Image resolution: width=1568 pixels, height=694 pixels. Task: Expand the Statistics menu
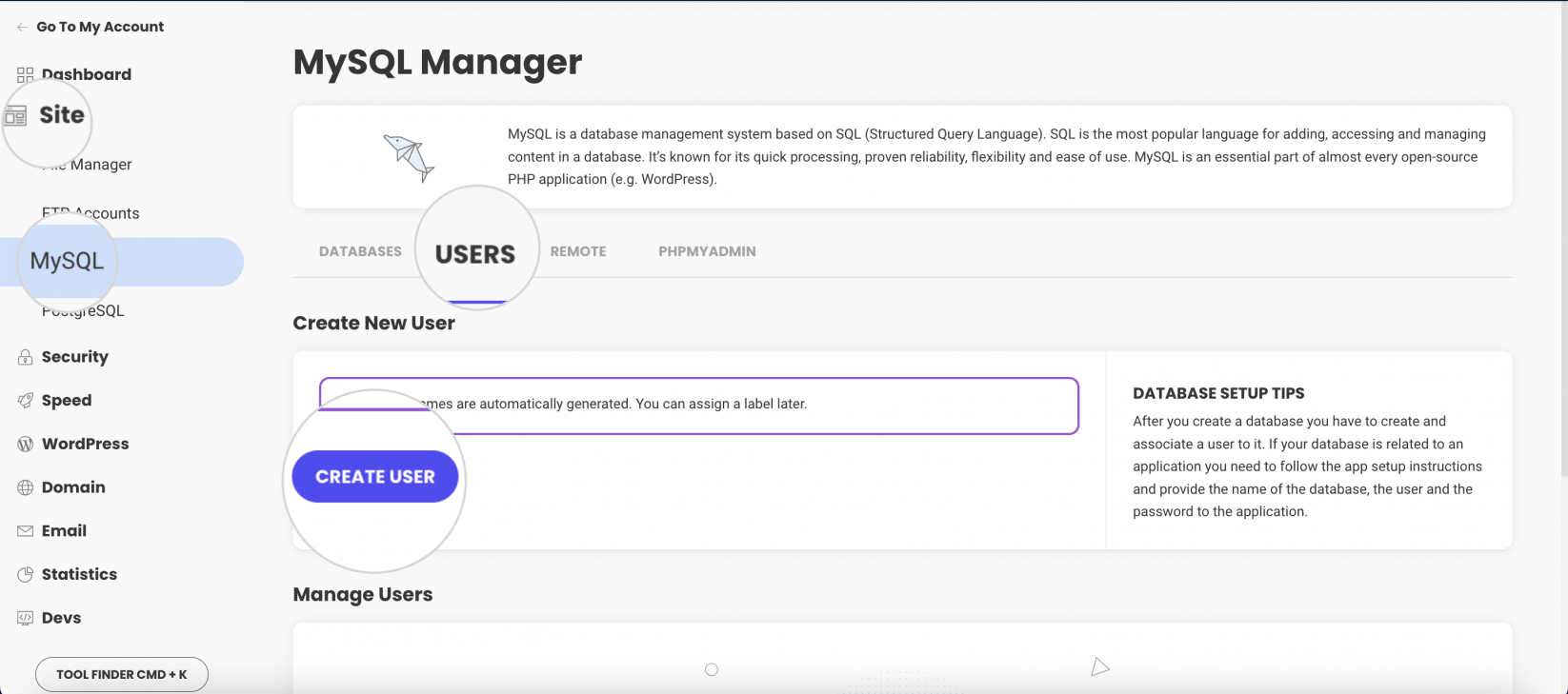coord(79,574)
